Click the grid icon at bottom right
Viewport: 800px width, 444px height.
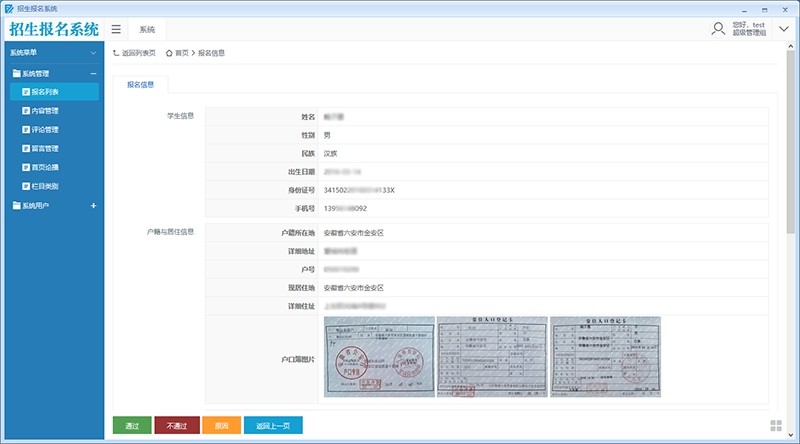[776, 426]
